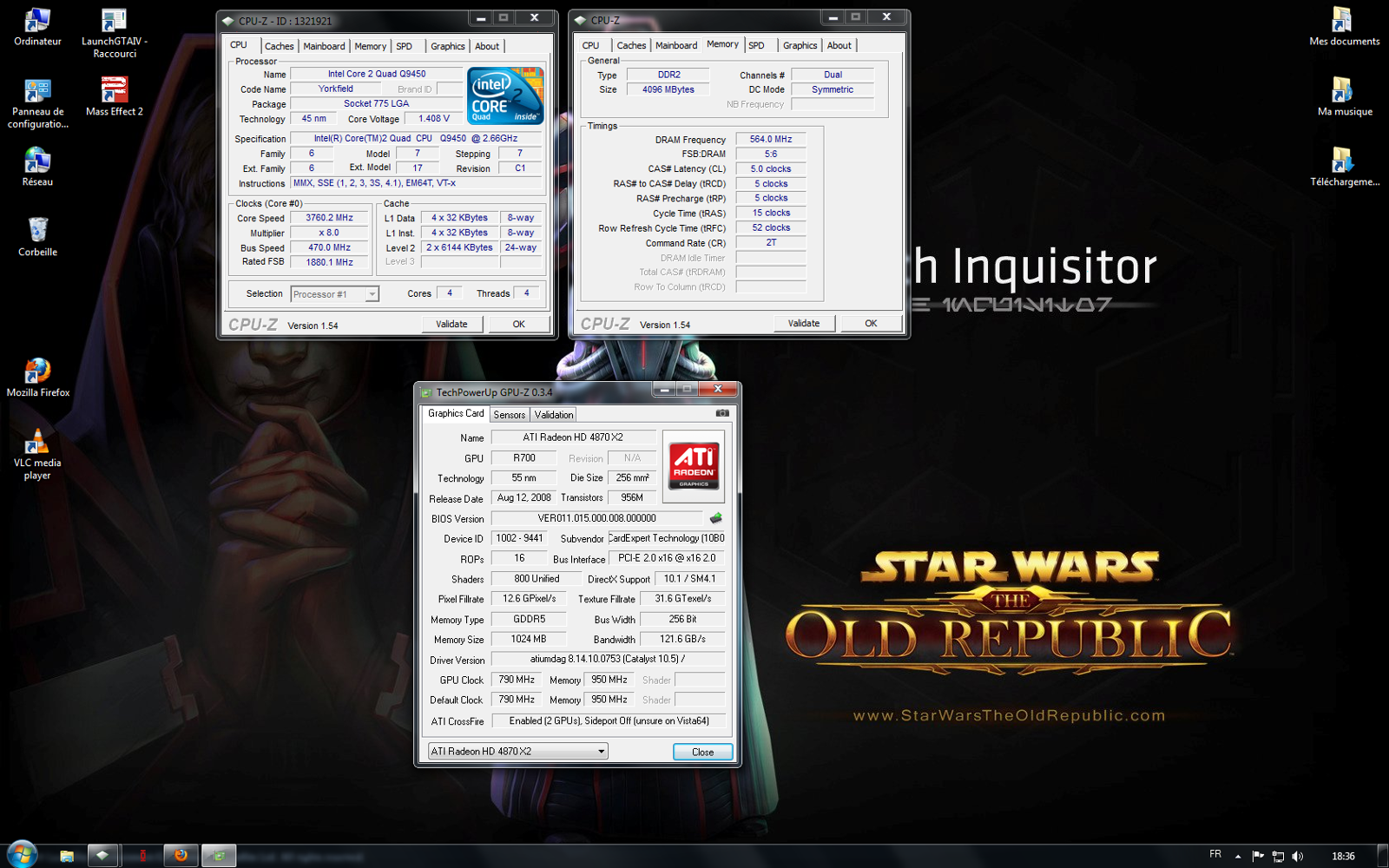Open the Action Center flag tray icon
Image resolution: width=1389 pixels, height=868 pixels.
[x=1258, y=856]
